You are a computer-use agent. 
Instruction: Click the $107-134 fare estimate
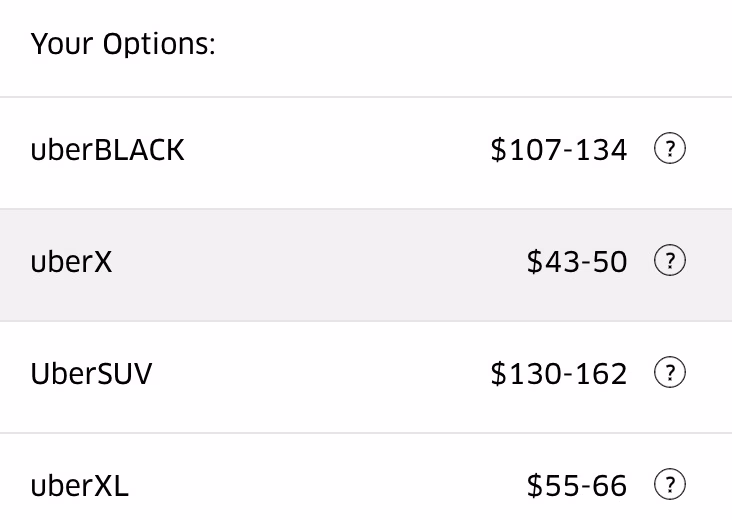coord(559,150)
